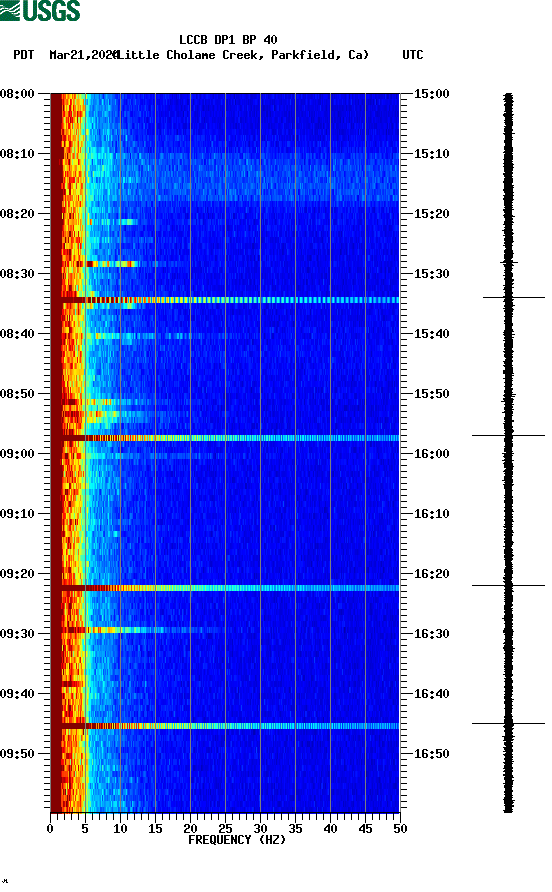Click the 30 Hz frequency tick label
Image resolution: width=552 pixels, height=892 pixels.
(x=260, y=829)
